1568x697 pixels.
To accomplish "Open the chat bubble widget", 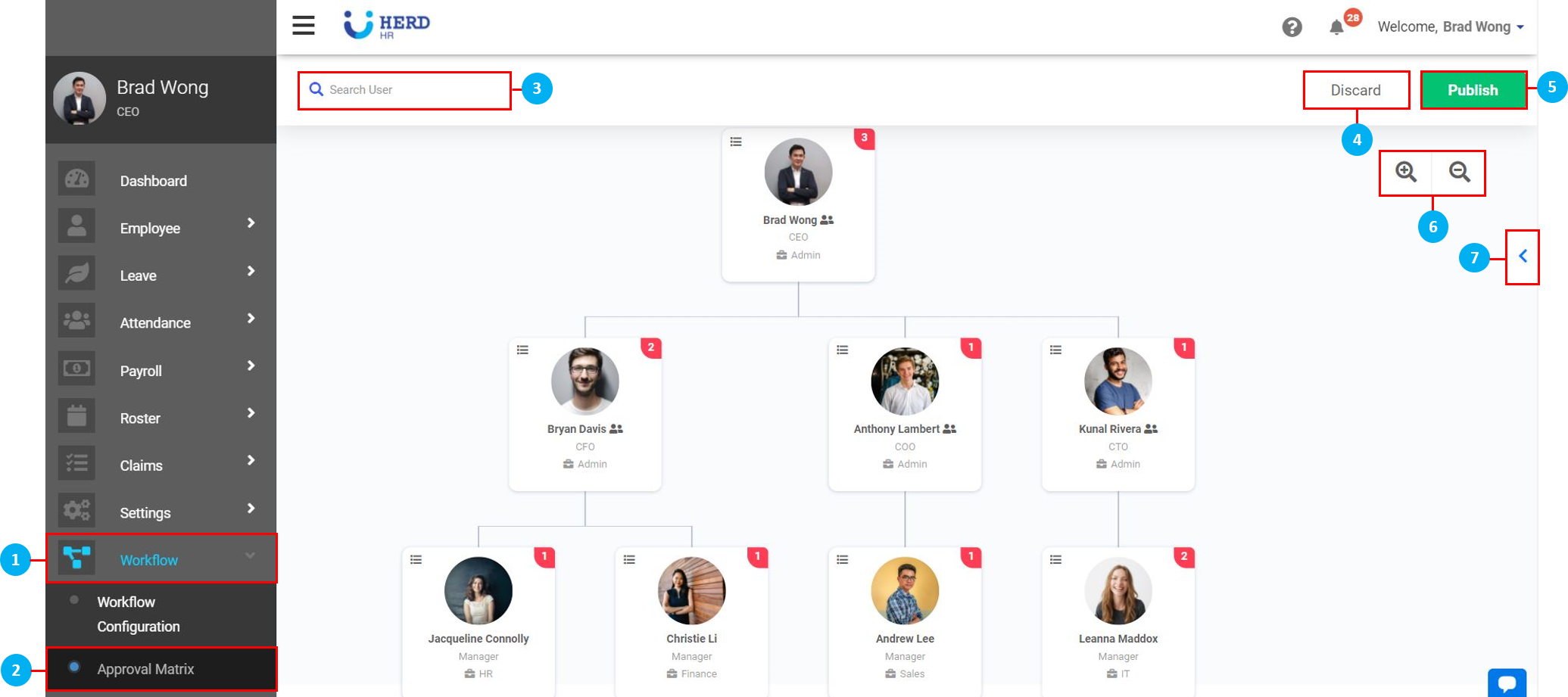I will click(x=1507, y=683).
